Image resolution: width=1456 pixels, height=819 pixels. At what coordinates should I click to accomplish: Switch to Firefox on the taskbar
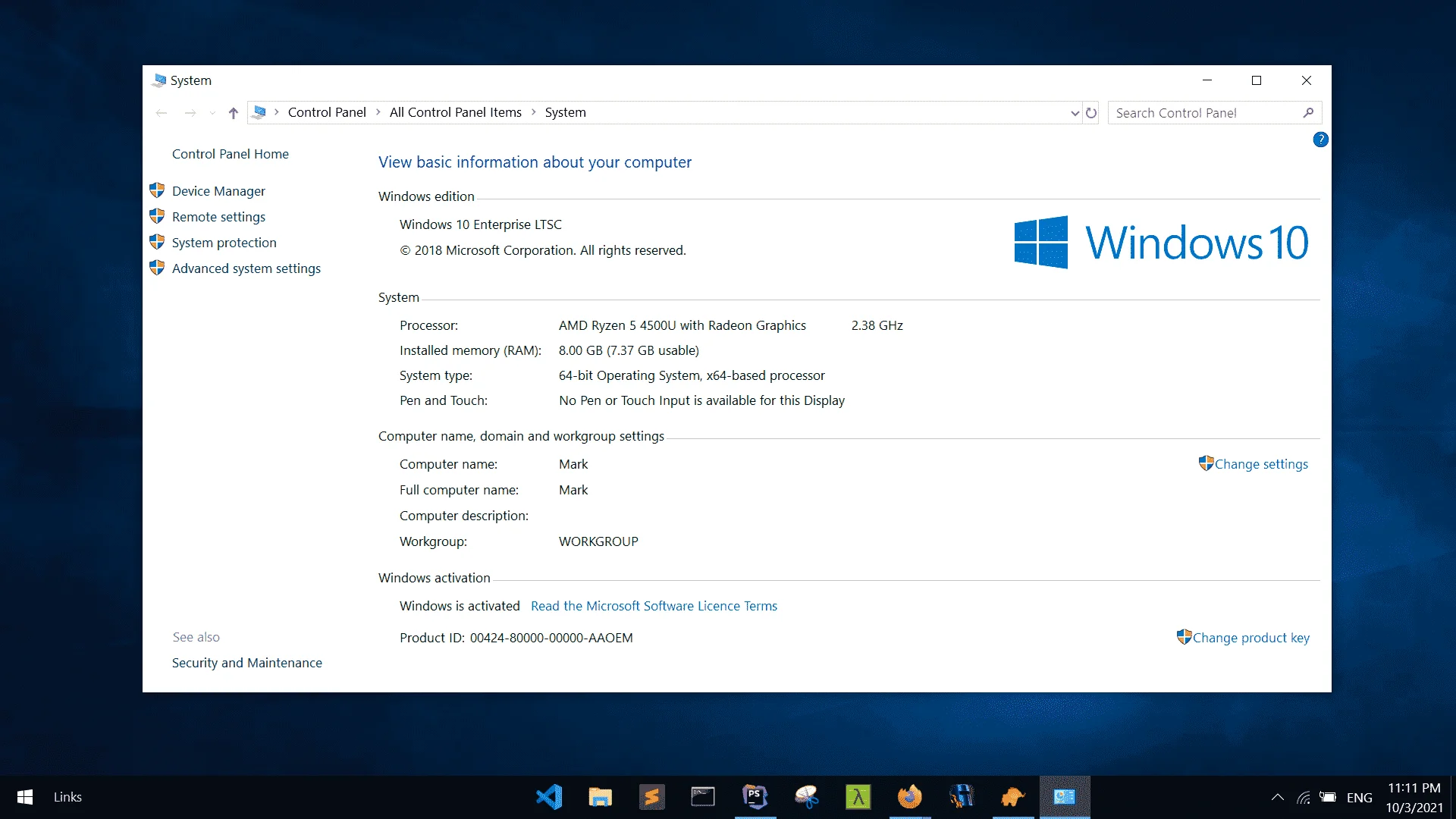[909, 797]
